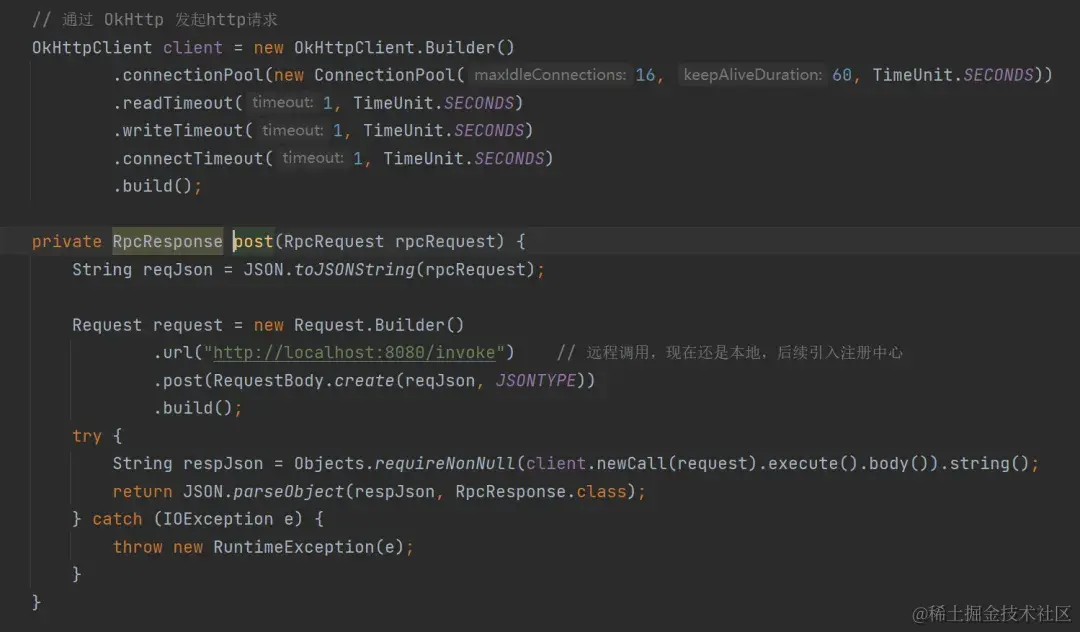Screen dimensions: 1080x632
Task: Click the parseObject method call
Action: 288,492
